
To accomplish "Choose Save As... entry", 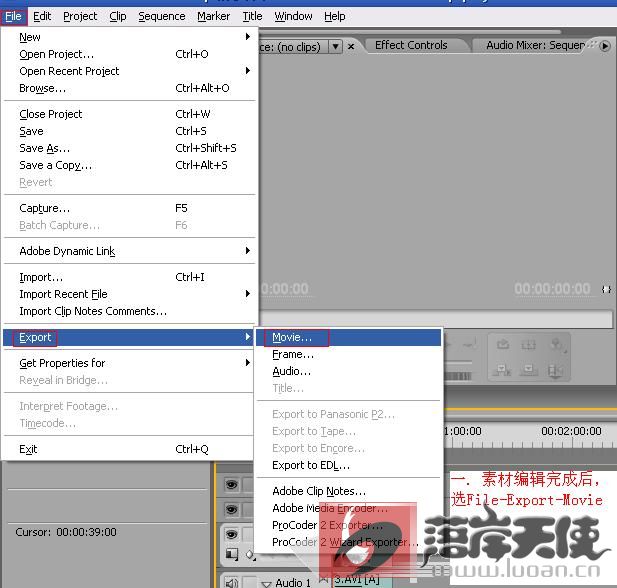I will pos(129,148).
